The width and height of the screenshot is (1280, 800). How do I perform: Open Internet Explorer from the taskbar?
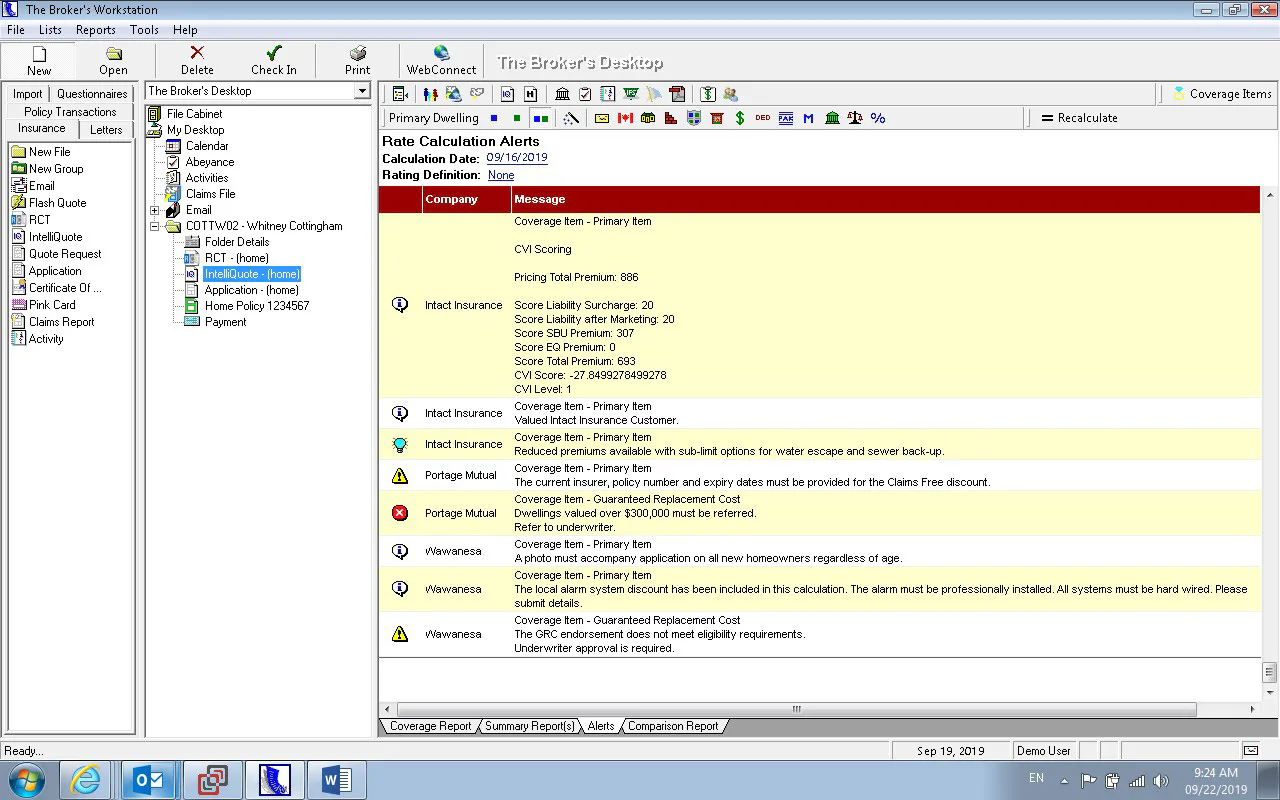(87, 780)
